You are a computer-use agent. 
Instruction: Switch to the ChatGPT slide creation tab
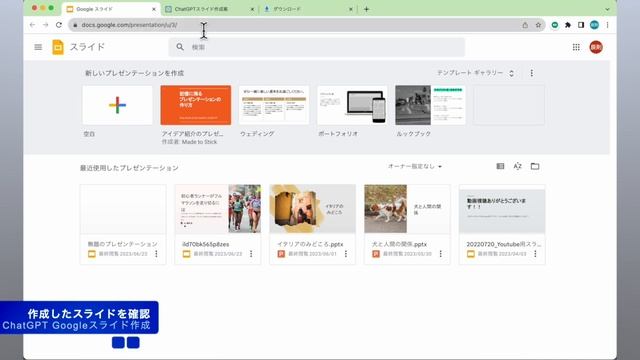(209, 9)
